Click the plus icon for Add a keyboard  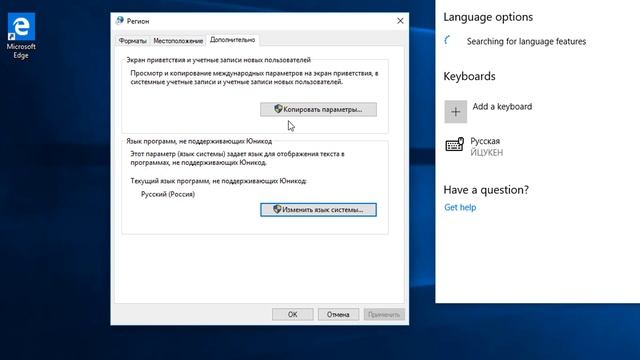[456, 111]
